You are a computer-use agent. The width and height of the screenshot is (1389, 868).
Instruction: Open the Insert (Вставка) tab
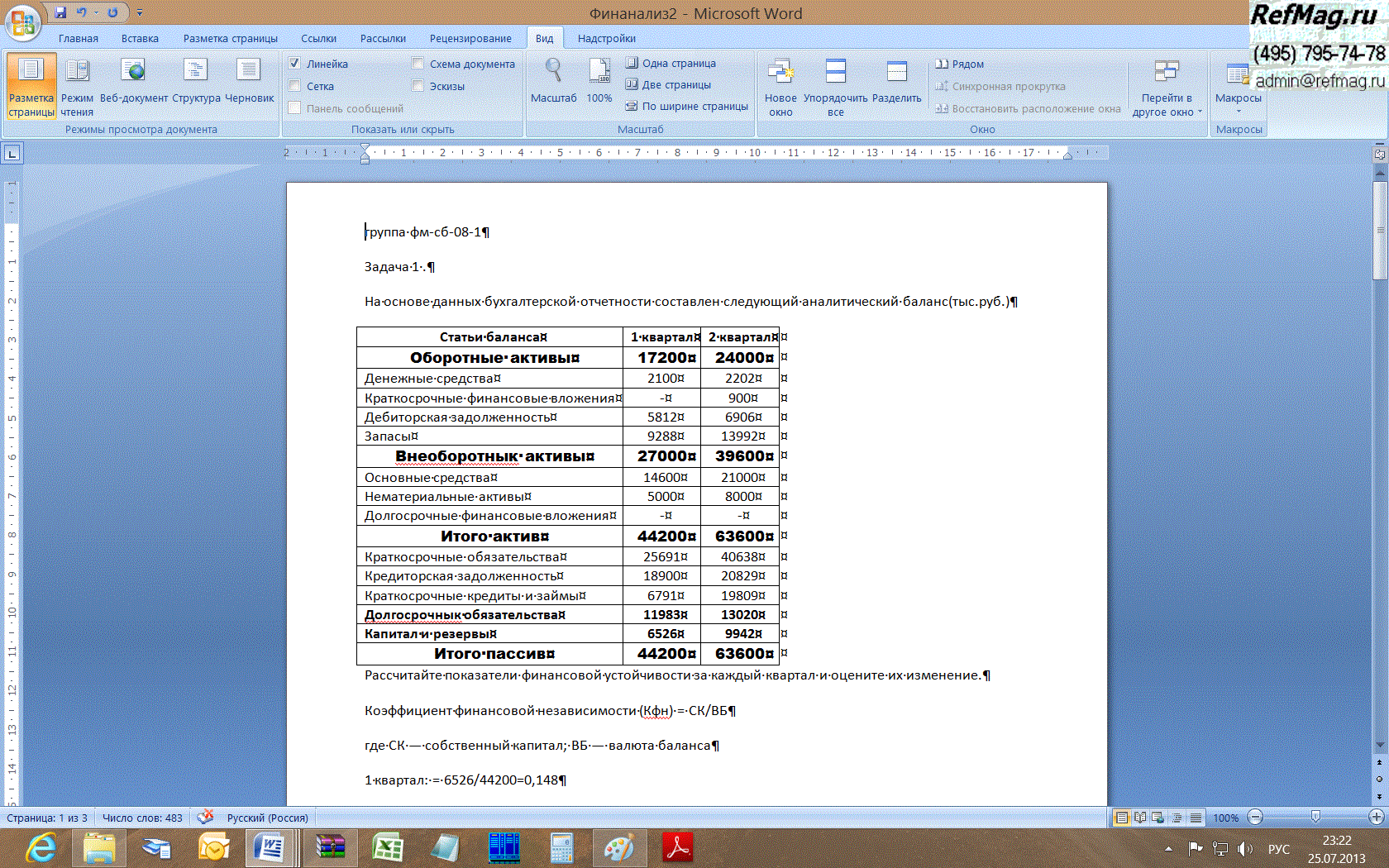coord(140,39)
